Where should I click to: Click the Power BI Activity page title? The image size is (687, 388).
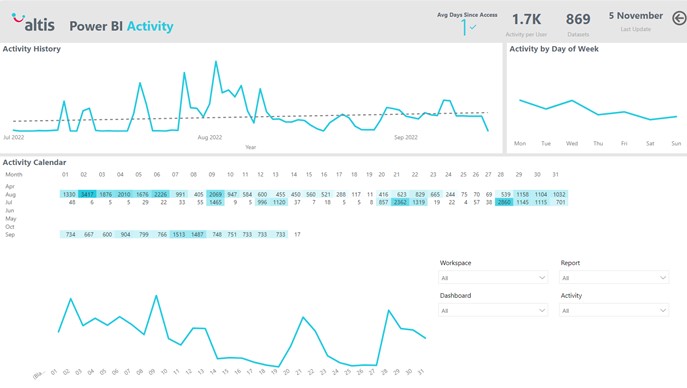pos(121,26)
